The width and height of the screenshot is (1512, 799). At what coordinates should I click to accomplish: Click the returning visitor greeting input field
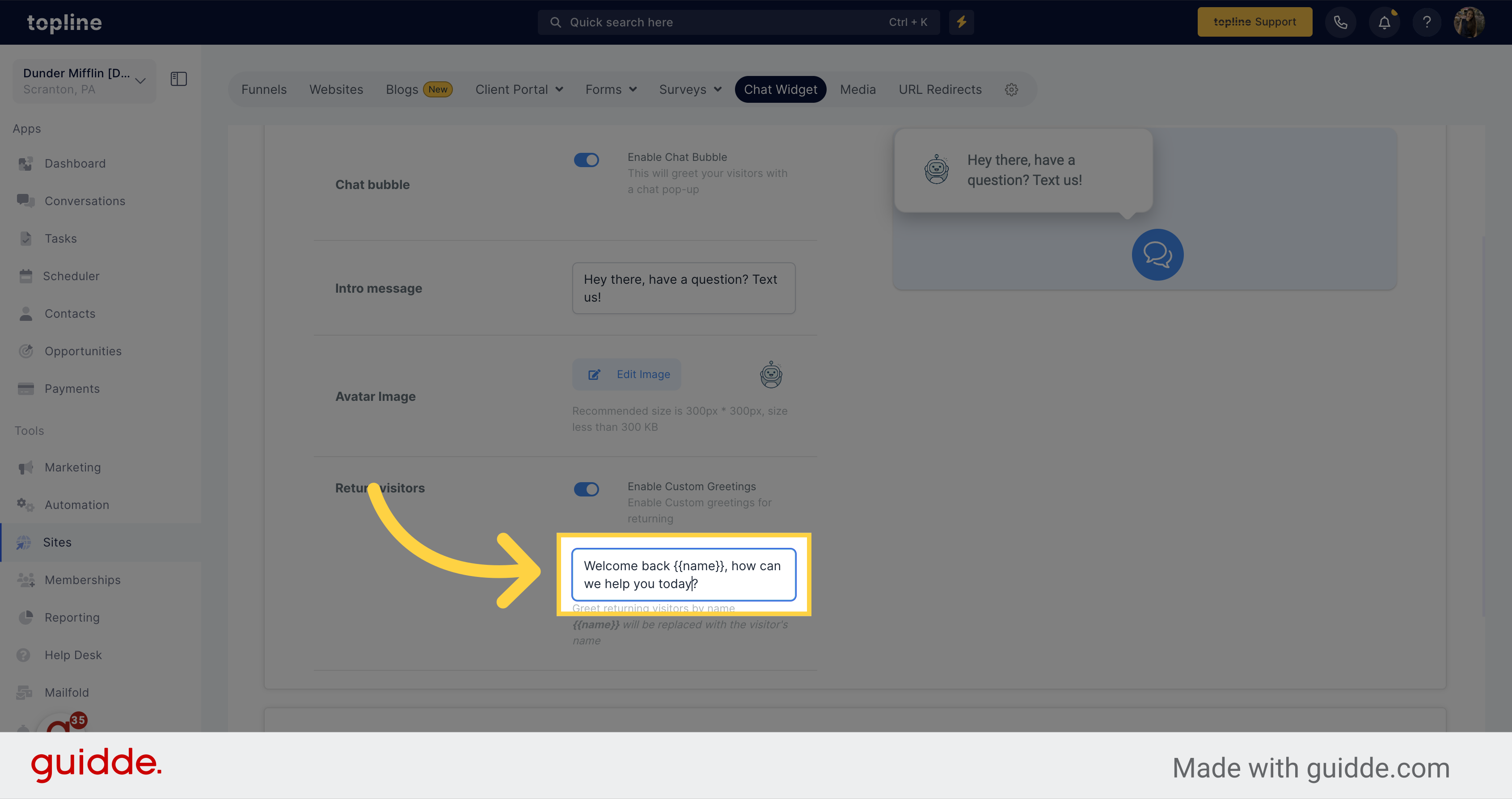tap(683, 575)
